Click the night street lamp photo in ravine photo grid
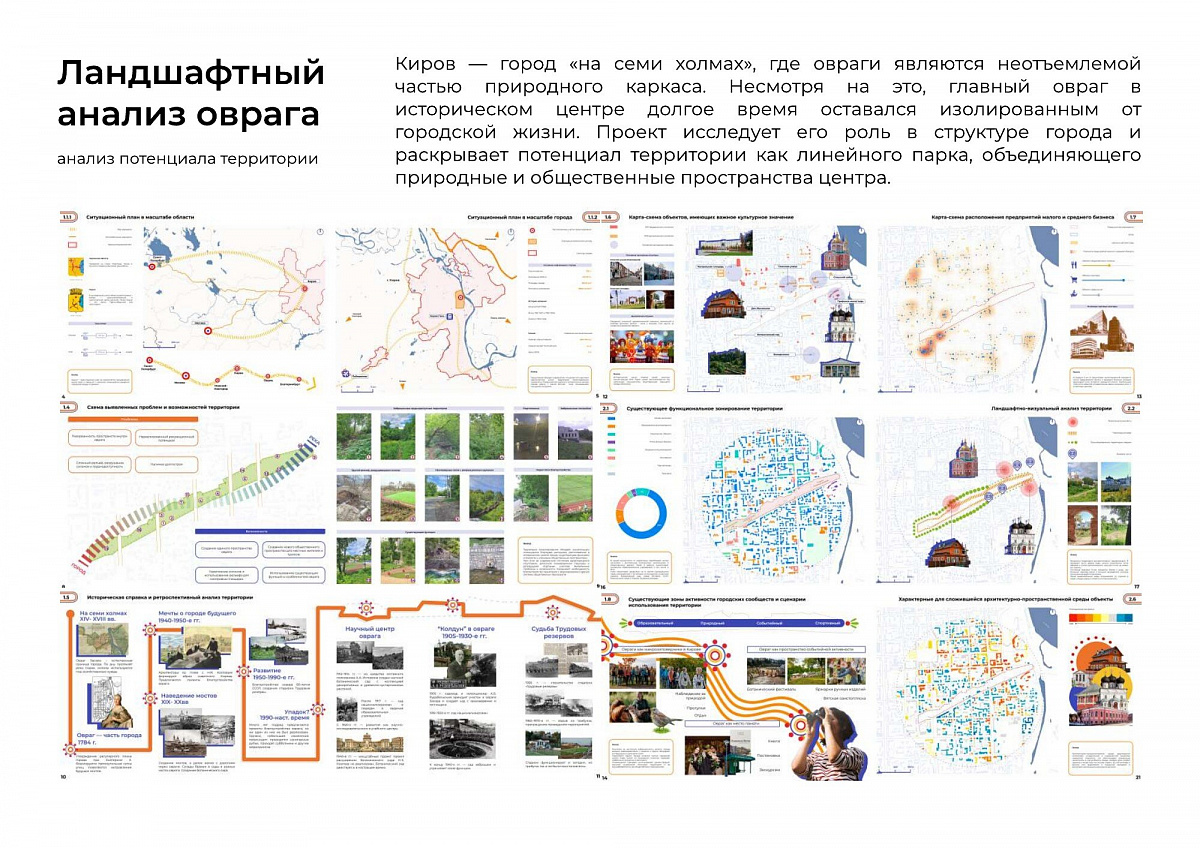 click(531, 437)
